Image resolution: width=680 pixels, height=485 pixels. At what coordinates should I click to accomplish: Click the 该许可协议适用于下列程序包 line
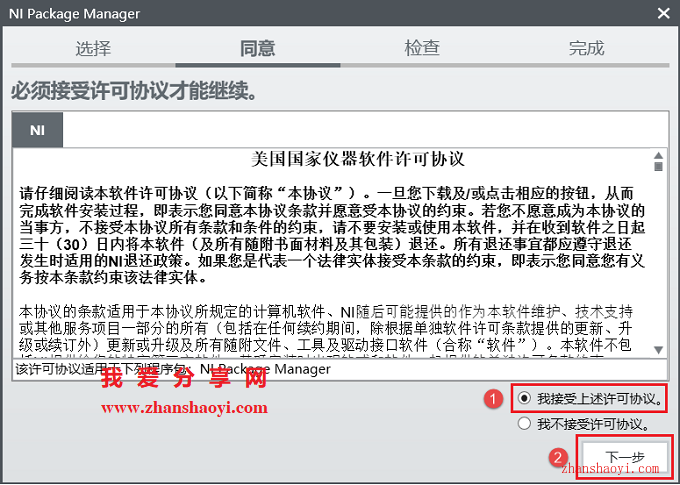pos(173,369)
